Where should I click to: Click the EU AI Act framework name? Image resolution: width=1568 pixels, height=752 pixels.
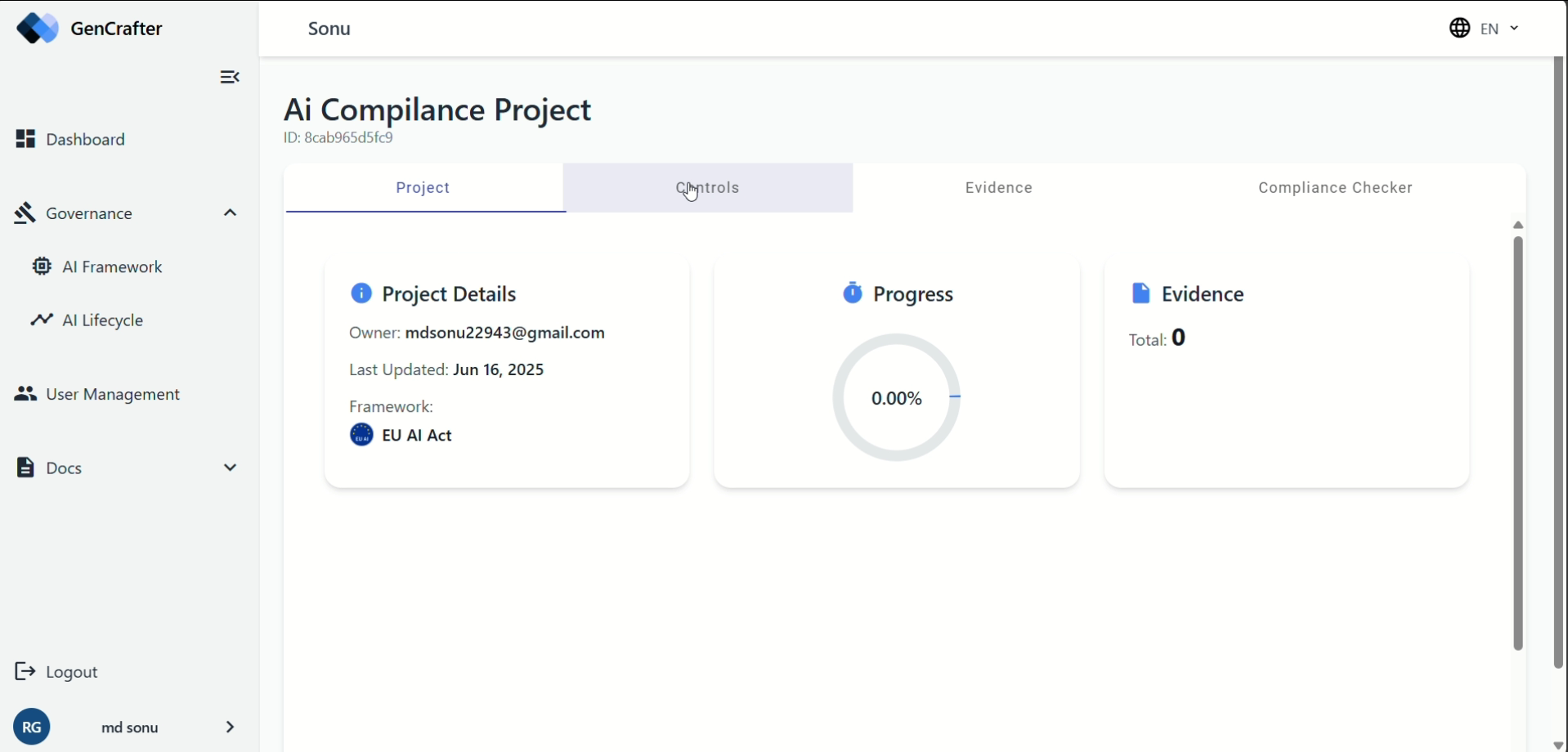click(417, 436)
